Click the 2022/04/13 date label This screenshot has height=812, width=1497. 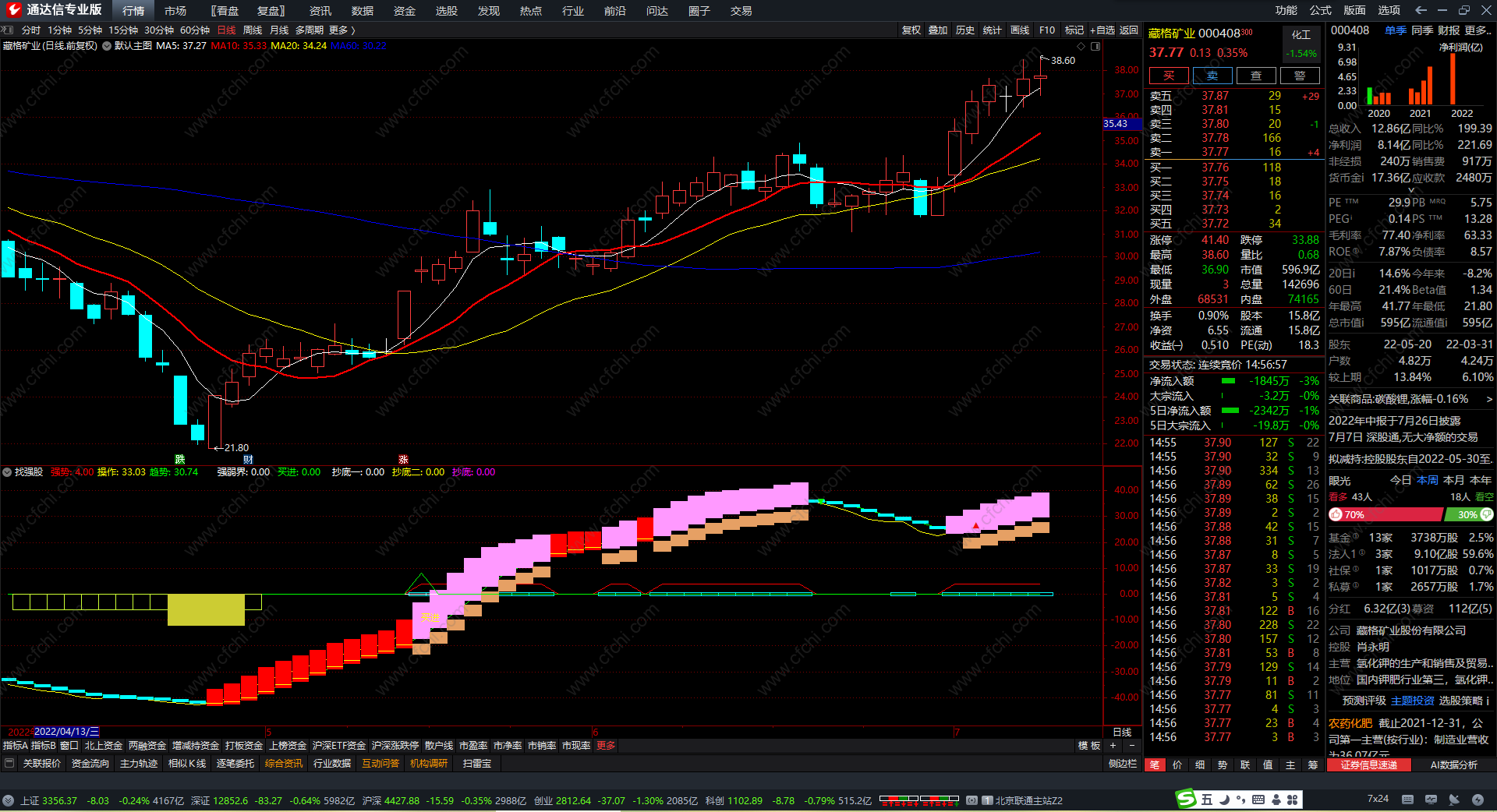coord(66,732)
